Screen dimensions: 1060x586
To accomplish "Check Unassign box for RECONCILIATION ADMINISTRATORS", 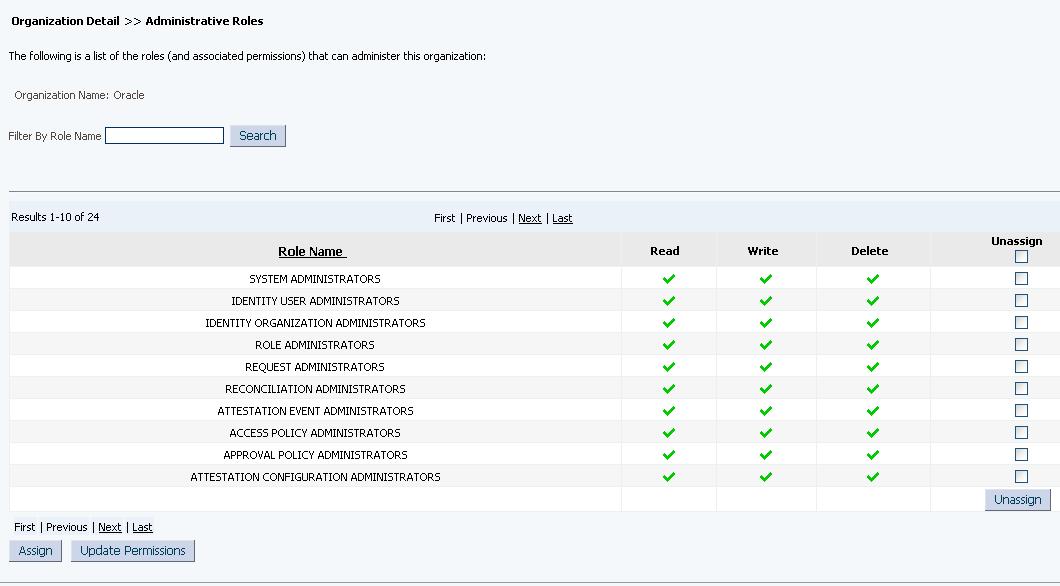I will pos(1021,389).
